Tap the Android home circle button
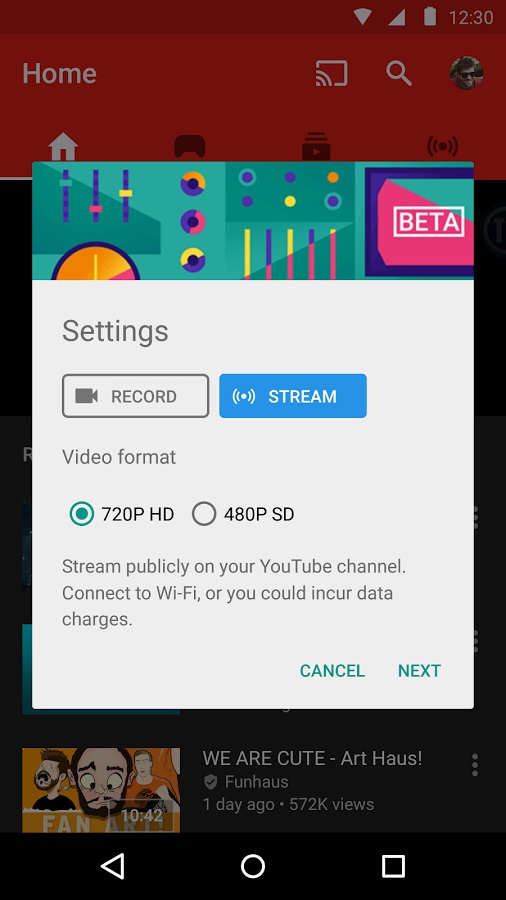This screenshot has width=506, height=900. [253, 866]
